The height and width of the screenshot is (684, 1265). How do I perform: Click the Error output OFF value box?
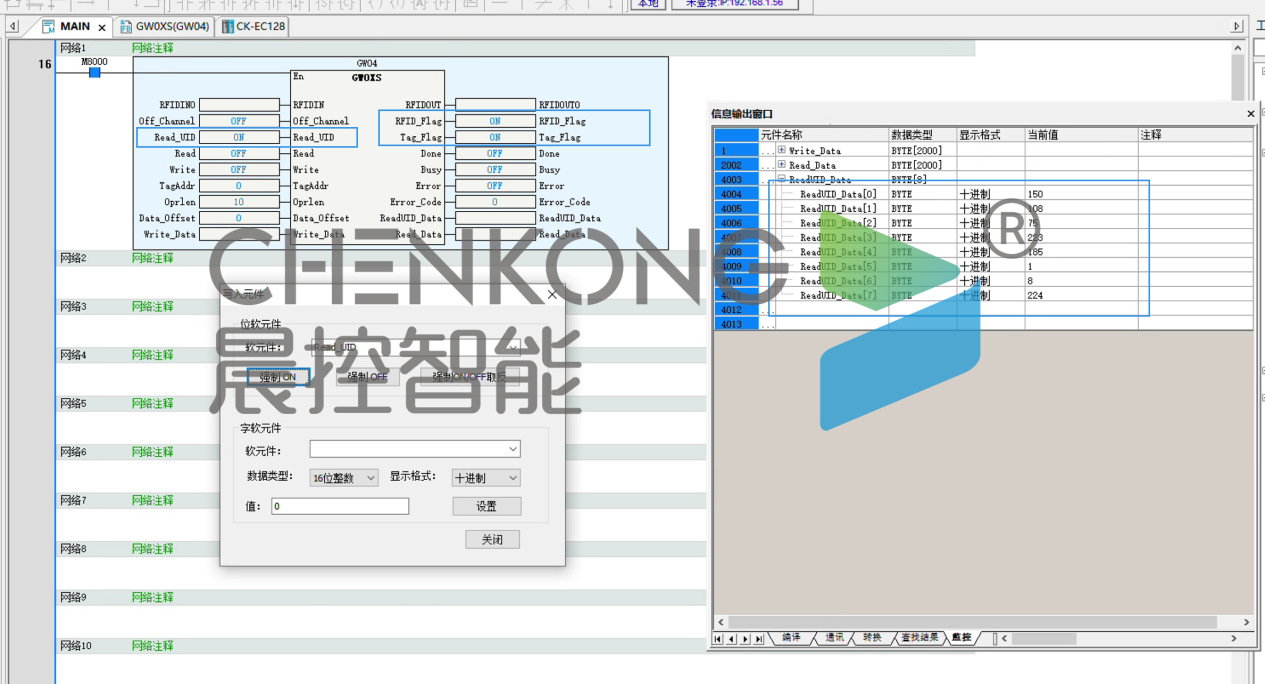tap(495, 186)
